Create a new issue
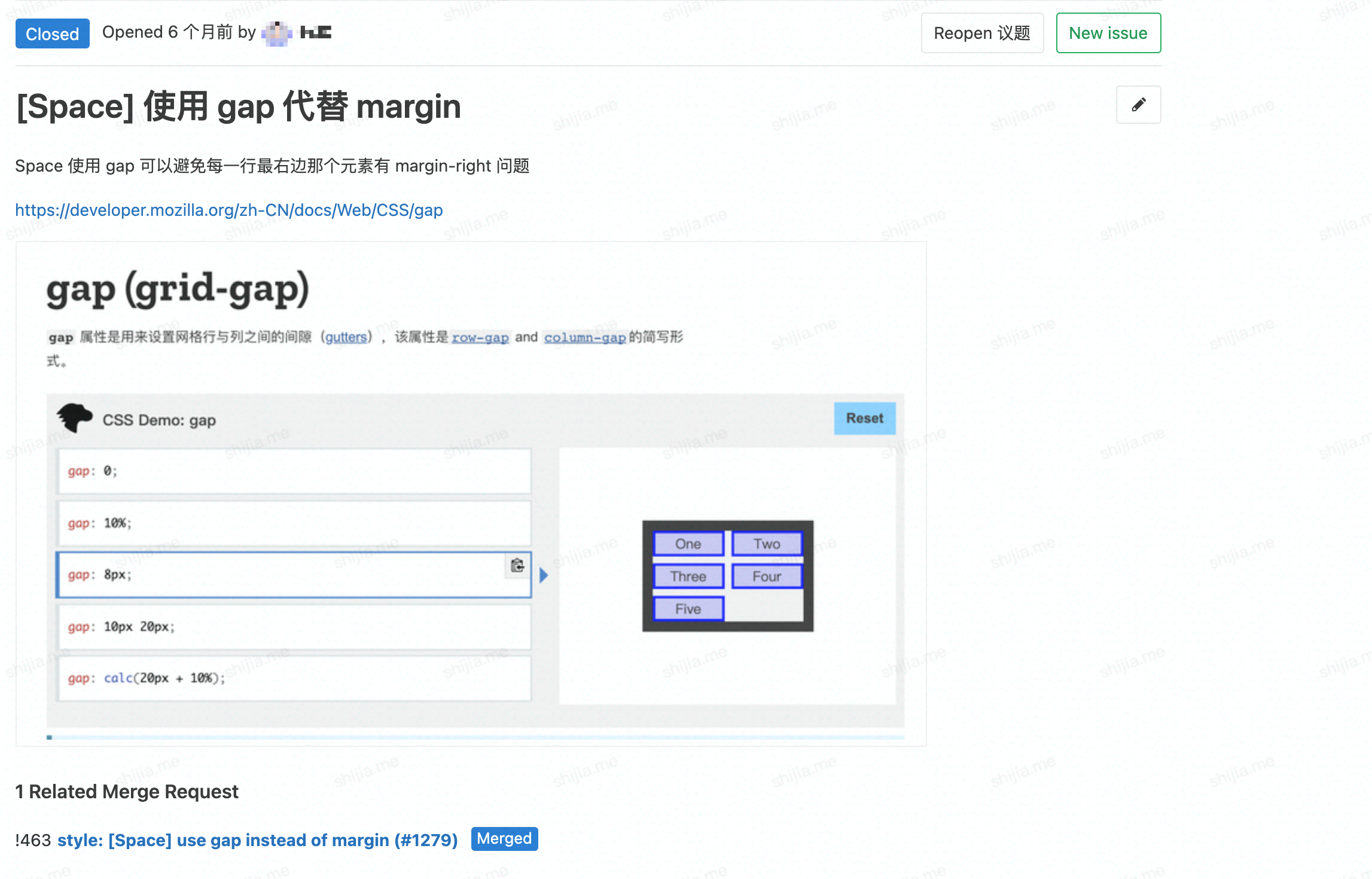1372x879 pixels. (x=1108, y=33)
